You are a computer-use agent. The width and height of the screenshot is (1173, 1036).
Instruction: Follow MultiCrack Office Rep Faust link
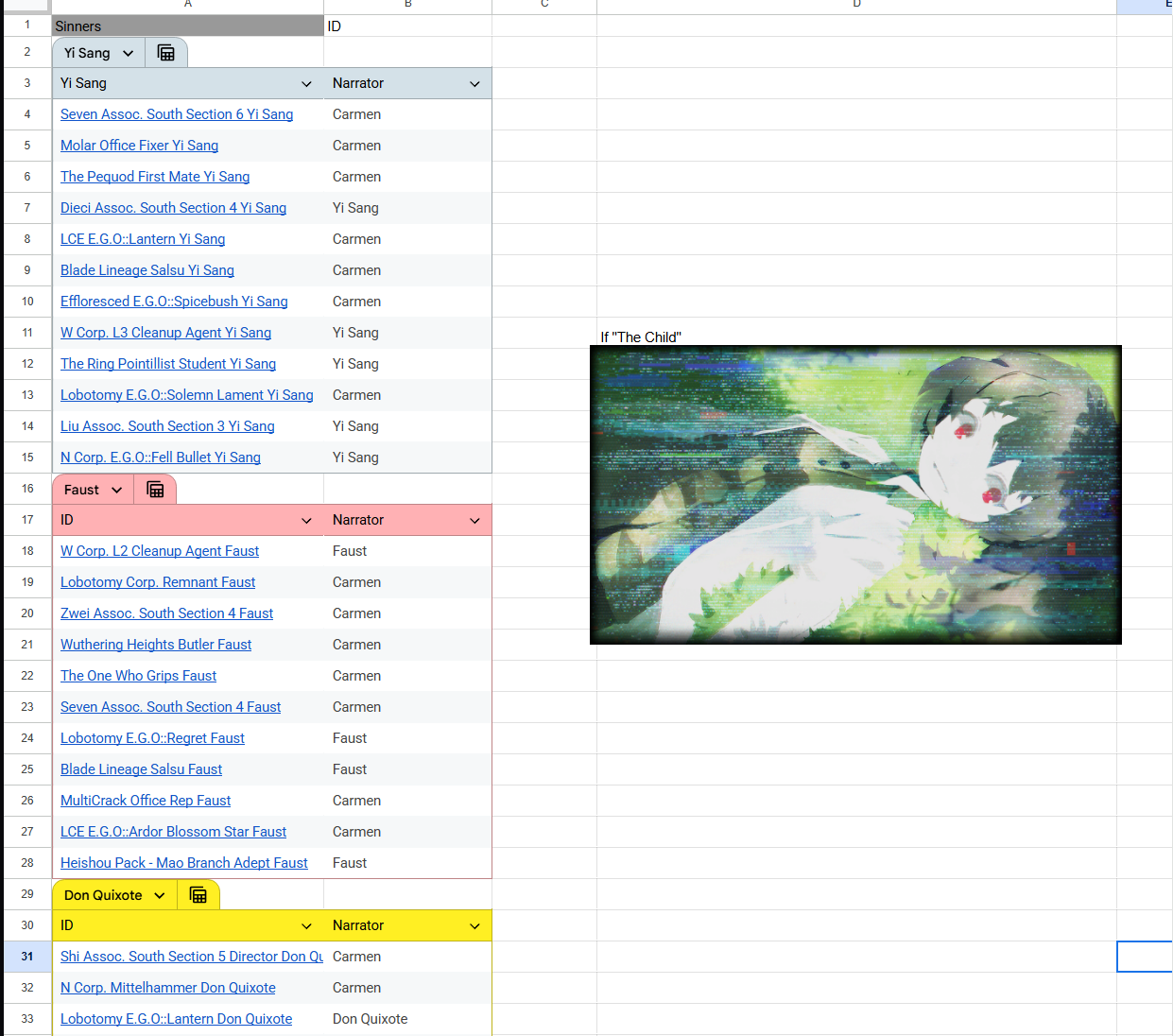click(x=146, y=801)
